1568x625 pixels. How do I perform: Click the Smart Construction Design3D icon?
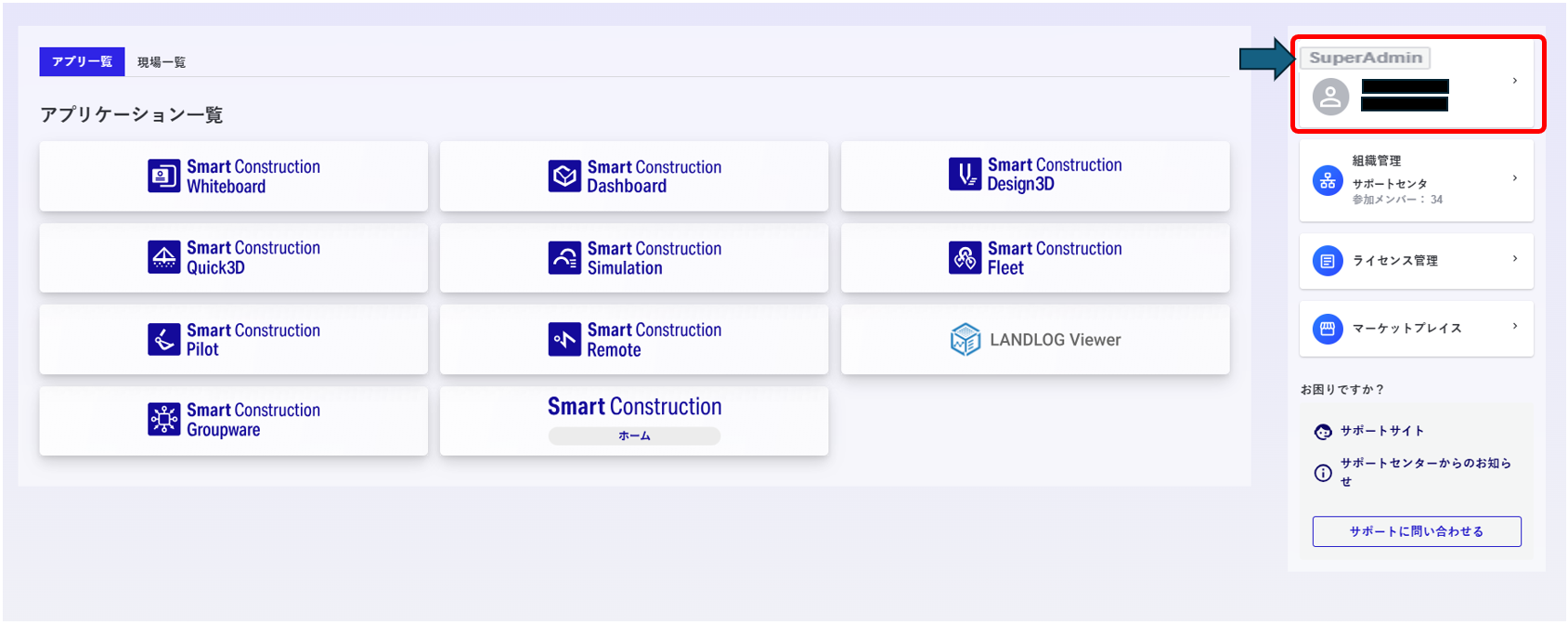(965, 174)
